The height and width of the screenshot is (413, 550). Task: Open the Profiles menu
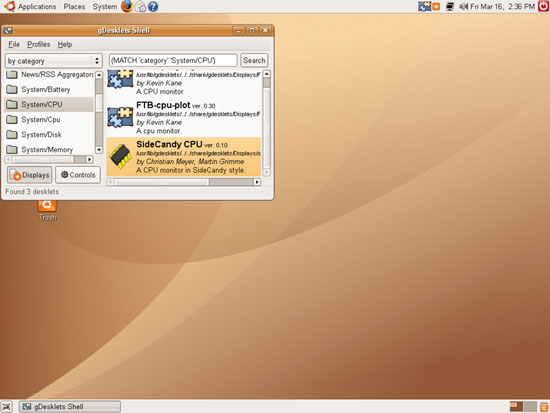(x=39, y=44)
